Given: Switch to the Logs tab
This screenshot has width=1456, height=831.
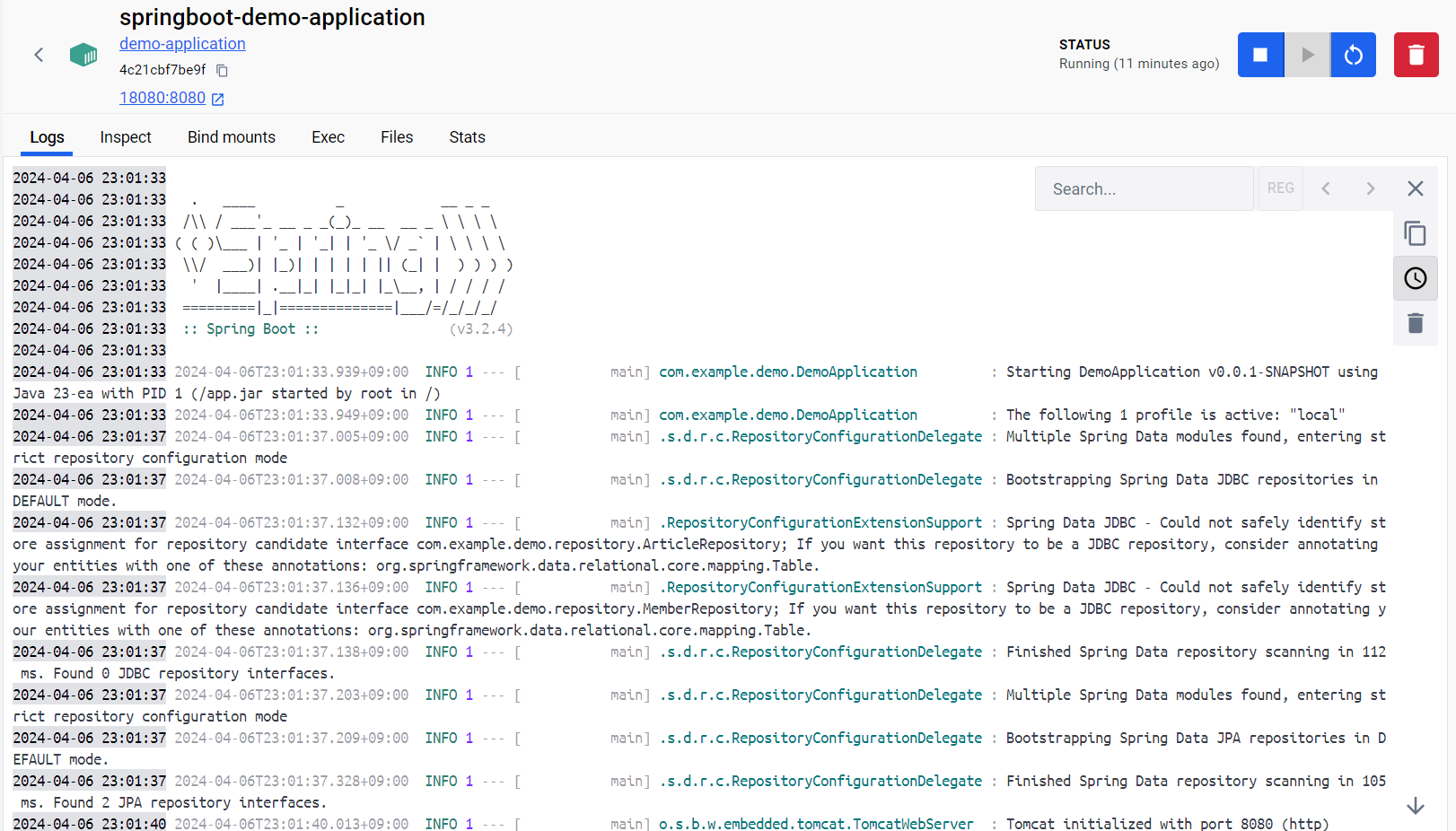Looking at the screenshot, I should click(x=47, y=137).
